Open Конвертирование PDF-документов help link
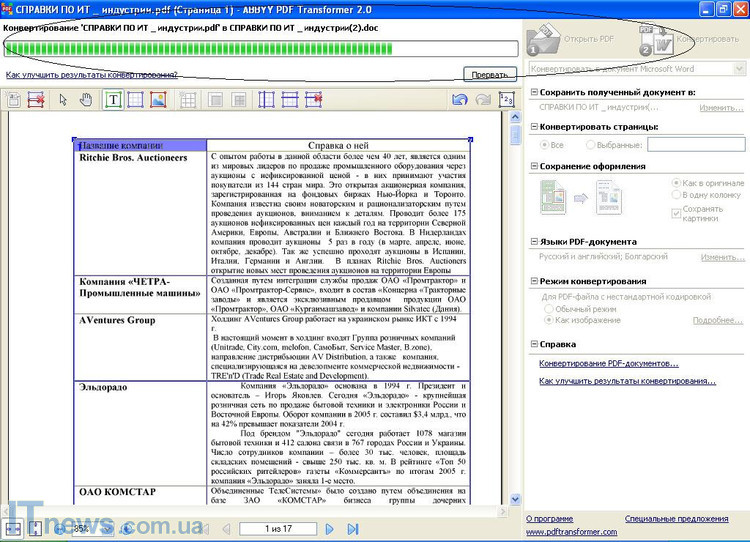The height and width of the screenshot is (542, 750). point(608,364)
